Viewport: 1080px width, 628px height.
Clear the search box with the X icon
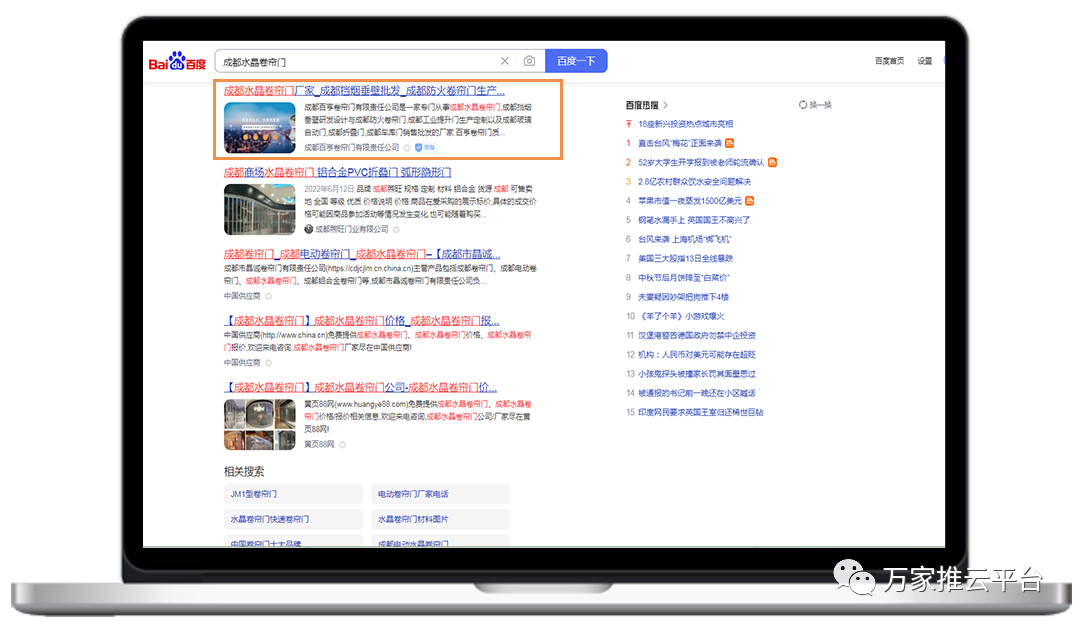[x=505, y=61]
